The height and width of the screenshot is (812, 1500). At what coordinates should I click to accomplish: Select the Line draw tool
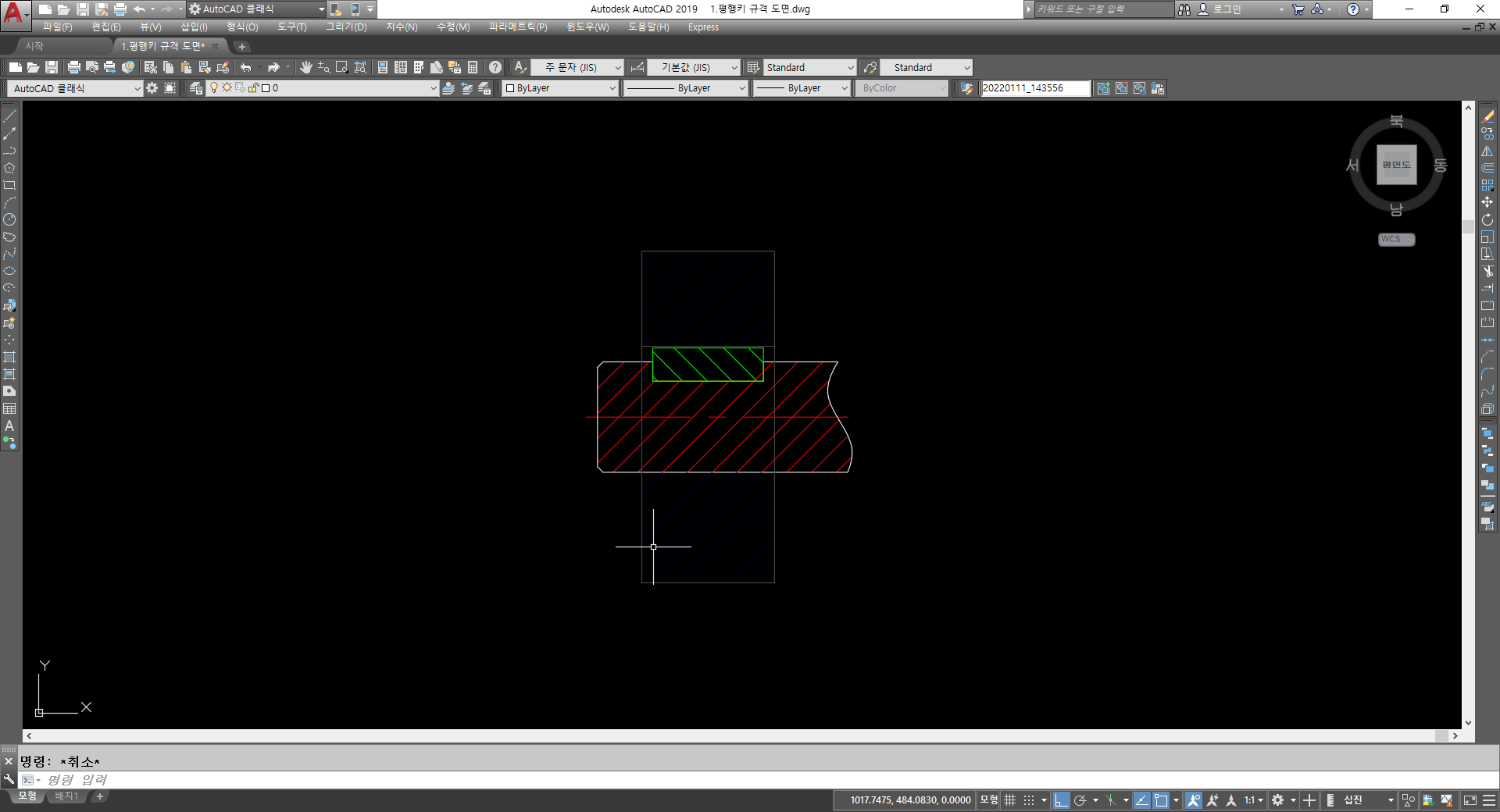click(x=9, y=116)
